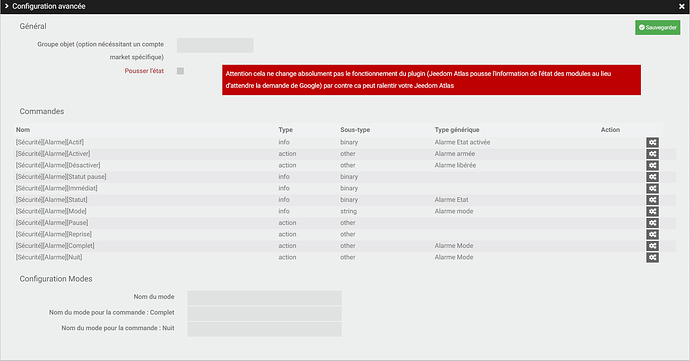
Task: Select the [Sécurité][Alarme][Statut pause] command name
Action: [x=61, y=177]
